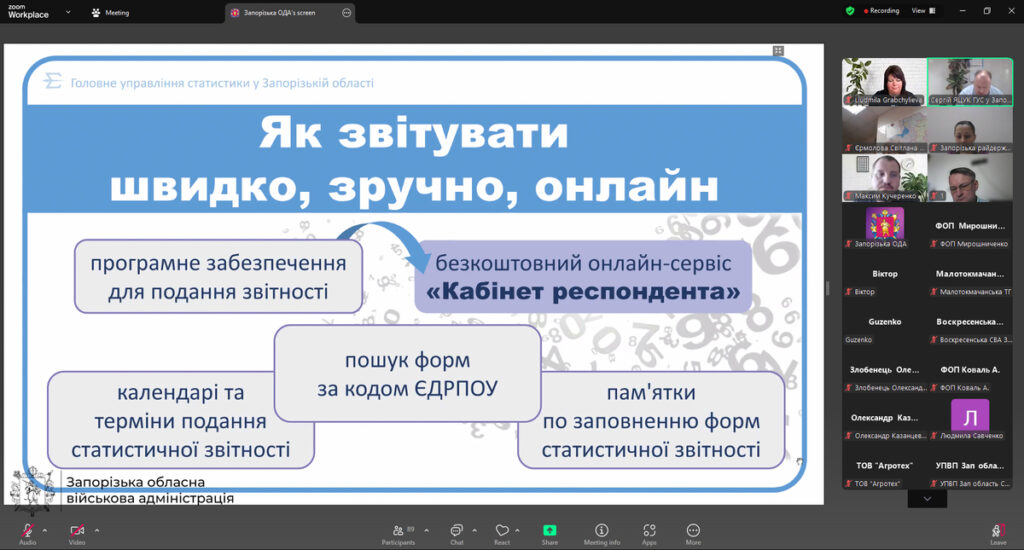The width and height of the screenshot is (1024, 550).
Task: Open the View layout menu
Action: click(920, 11)
